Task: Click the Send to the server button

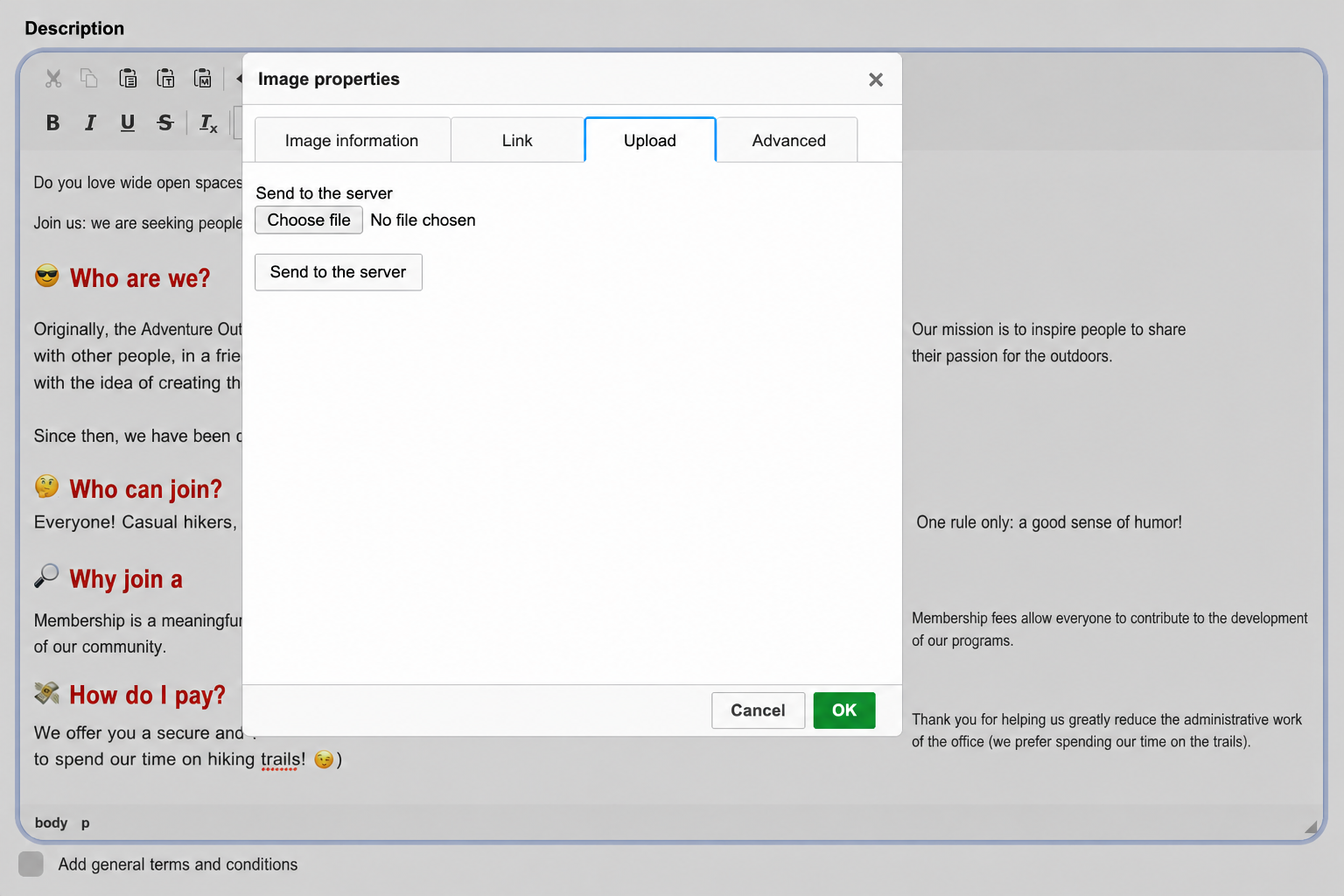Action: (x=338, y=272)
